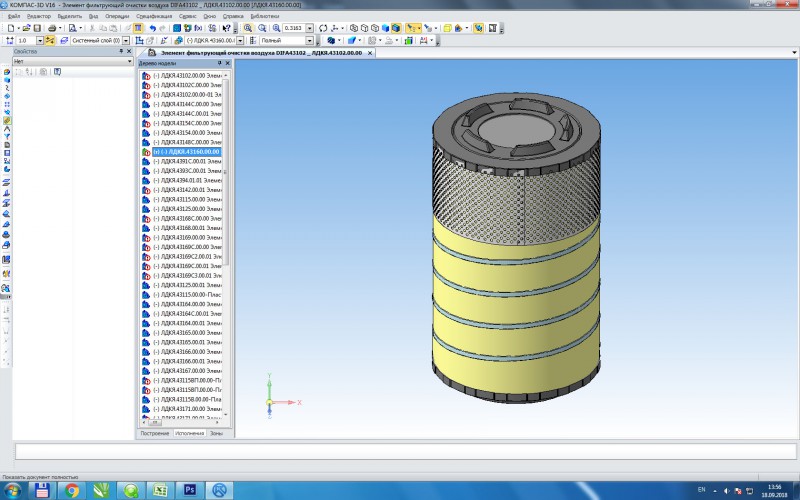Viewport: 800px width, 500px height.
Task: Pin the Свойства panel
Action: 121,51
